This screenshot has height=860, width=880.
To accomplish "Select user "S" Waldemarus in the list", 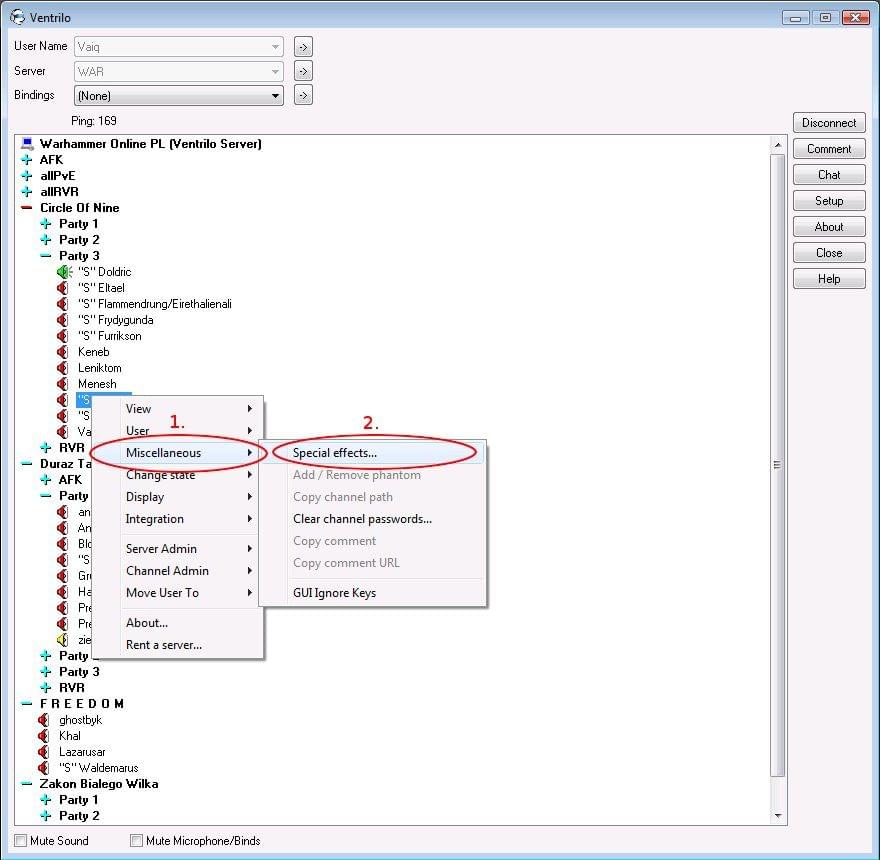I will tap(99, 768).
